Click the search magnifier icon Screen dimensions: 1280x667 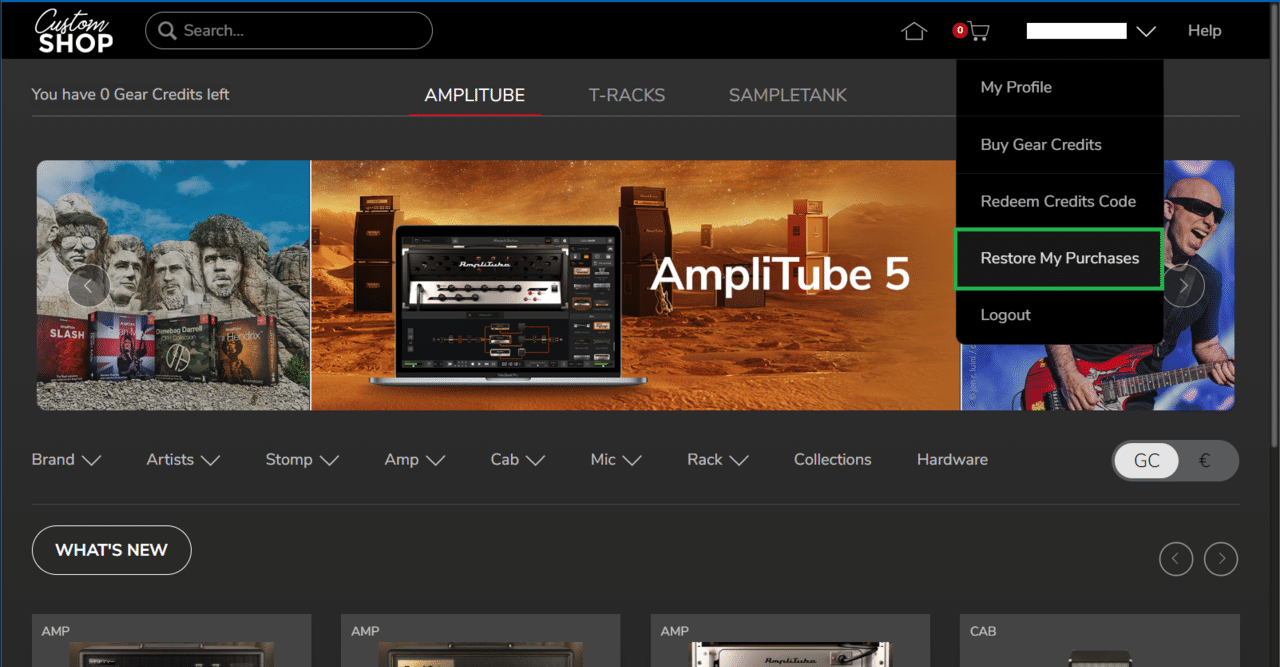[166, 31]
